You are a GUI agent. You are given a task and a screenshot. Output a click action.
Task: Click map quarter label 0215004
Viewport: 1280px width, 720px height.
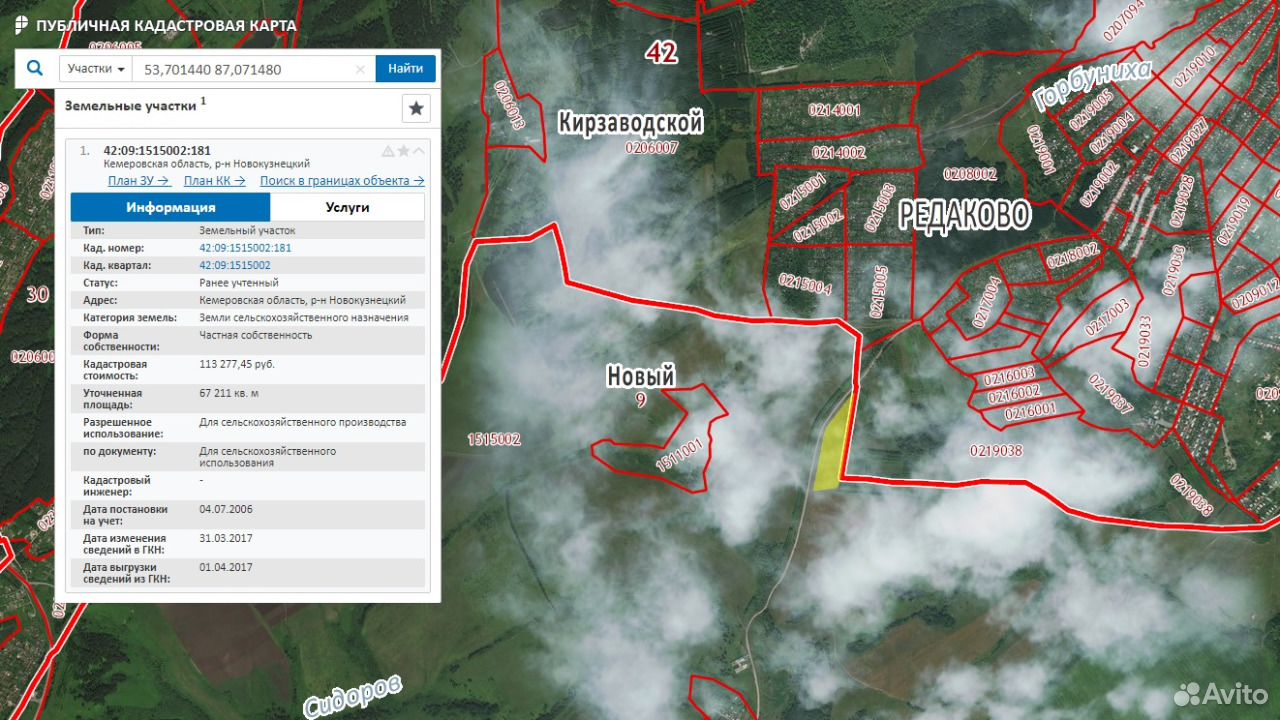[x=805, y=283]
